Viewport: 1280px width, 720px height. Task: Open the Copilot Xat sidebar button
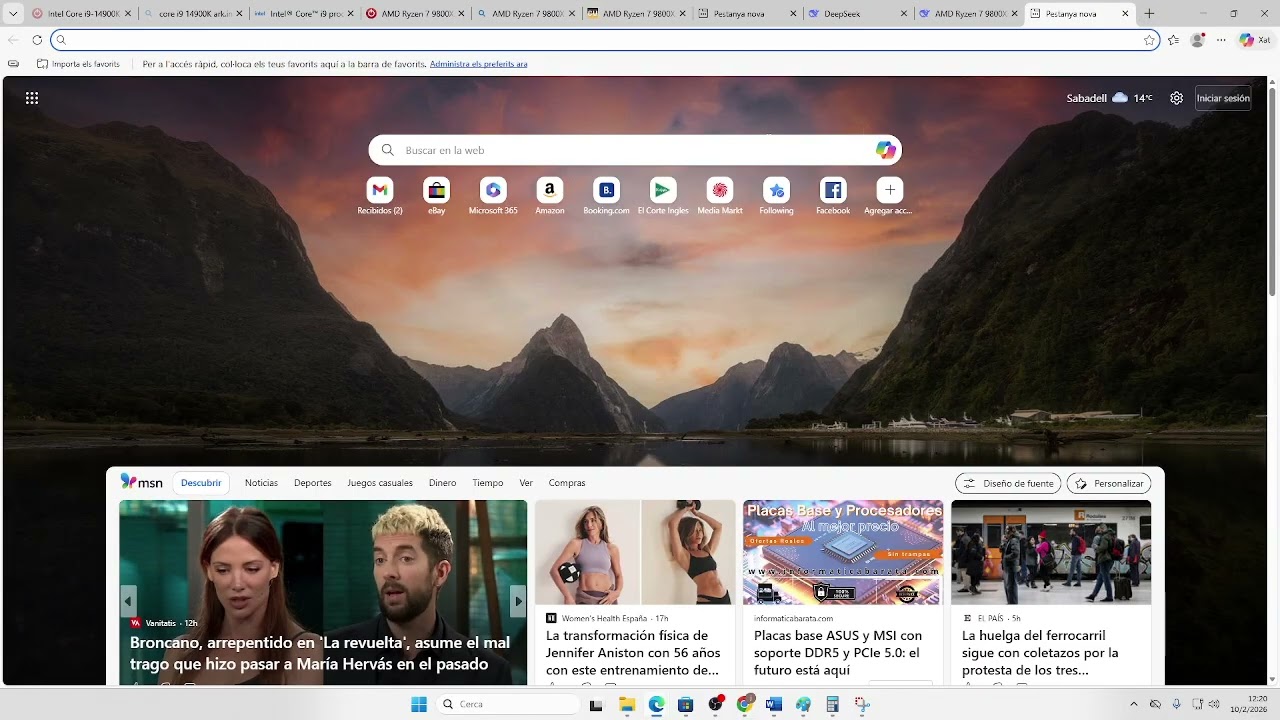click(x=1254, y=40)
